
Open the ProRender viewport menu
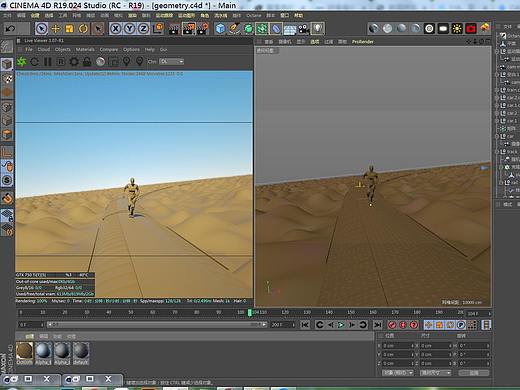[x=363, y=42]
